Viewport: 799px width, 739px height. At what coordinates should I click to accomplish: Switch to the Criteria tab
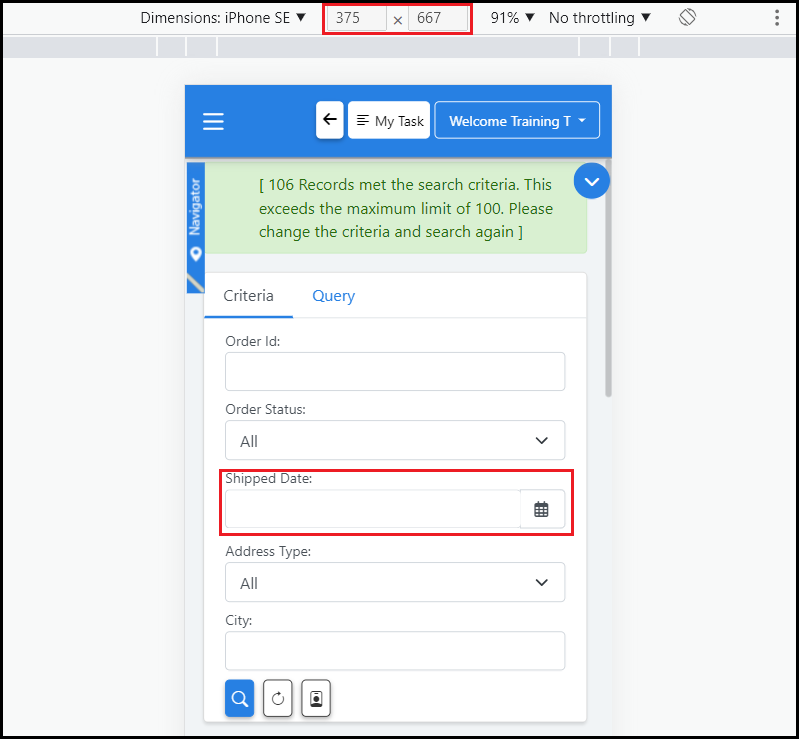pos(248,296)
